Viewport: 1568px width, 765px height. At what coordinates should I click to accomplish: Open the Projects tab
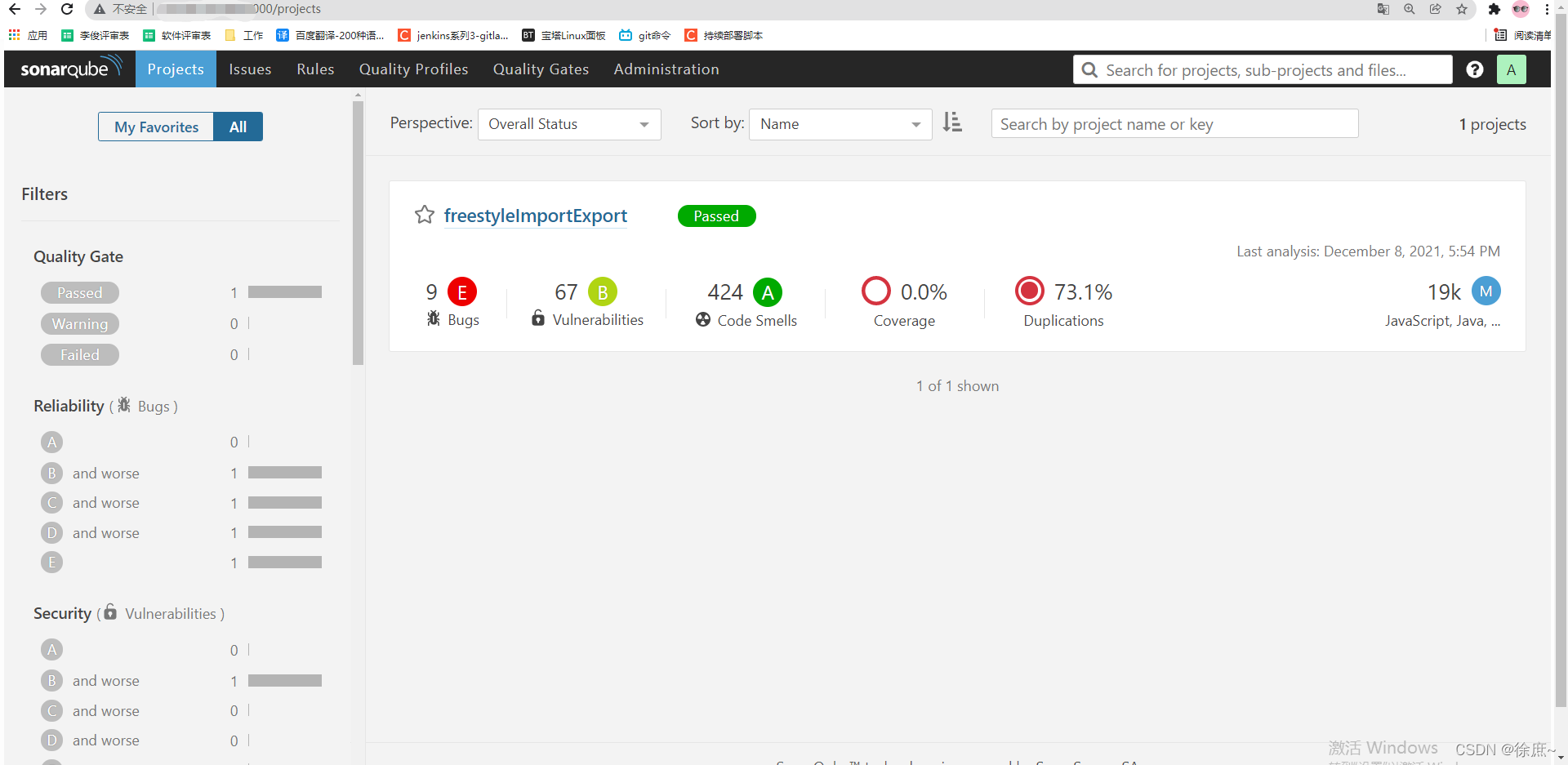tap(176, 69)
